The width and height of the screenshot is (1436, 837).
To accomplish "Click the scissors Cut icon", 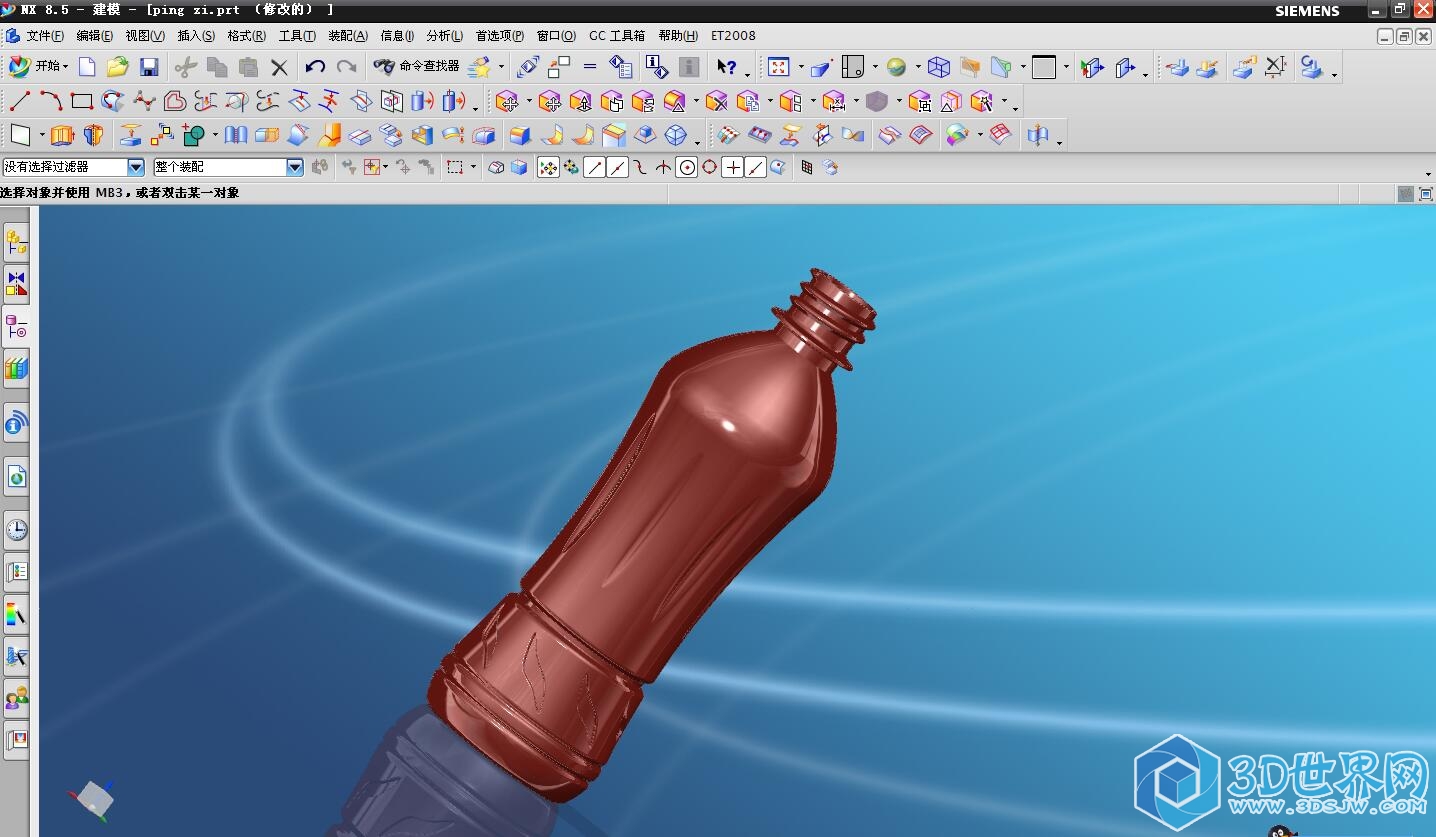I will [x=185, y=67].
